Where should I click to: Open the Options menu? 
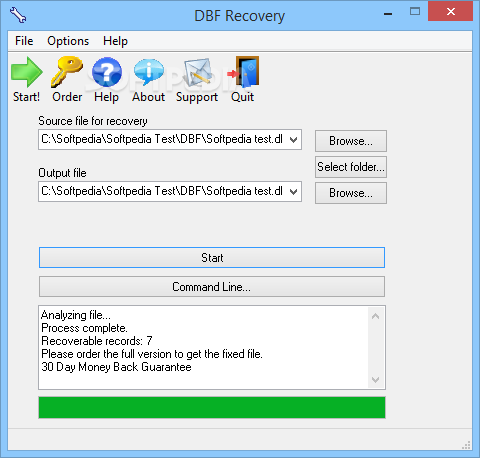(x=68, y=41)
